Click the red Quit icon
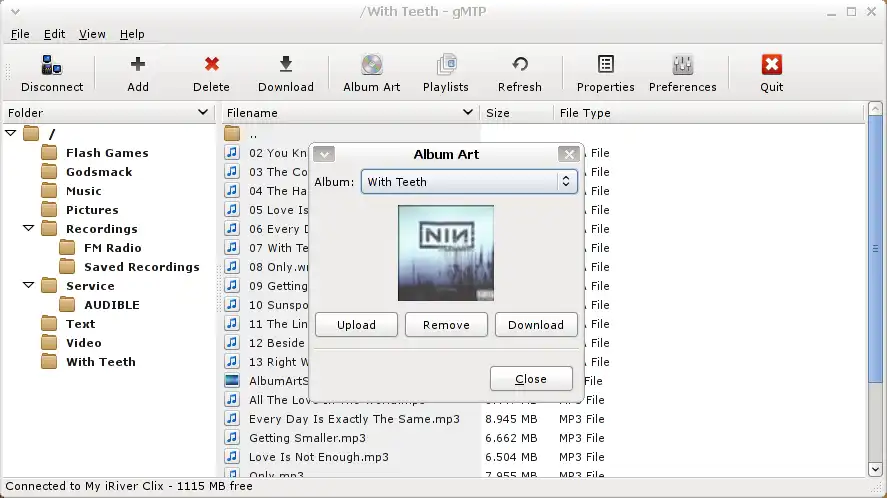The image size is (887, 498). (772, 65)
